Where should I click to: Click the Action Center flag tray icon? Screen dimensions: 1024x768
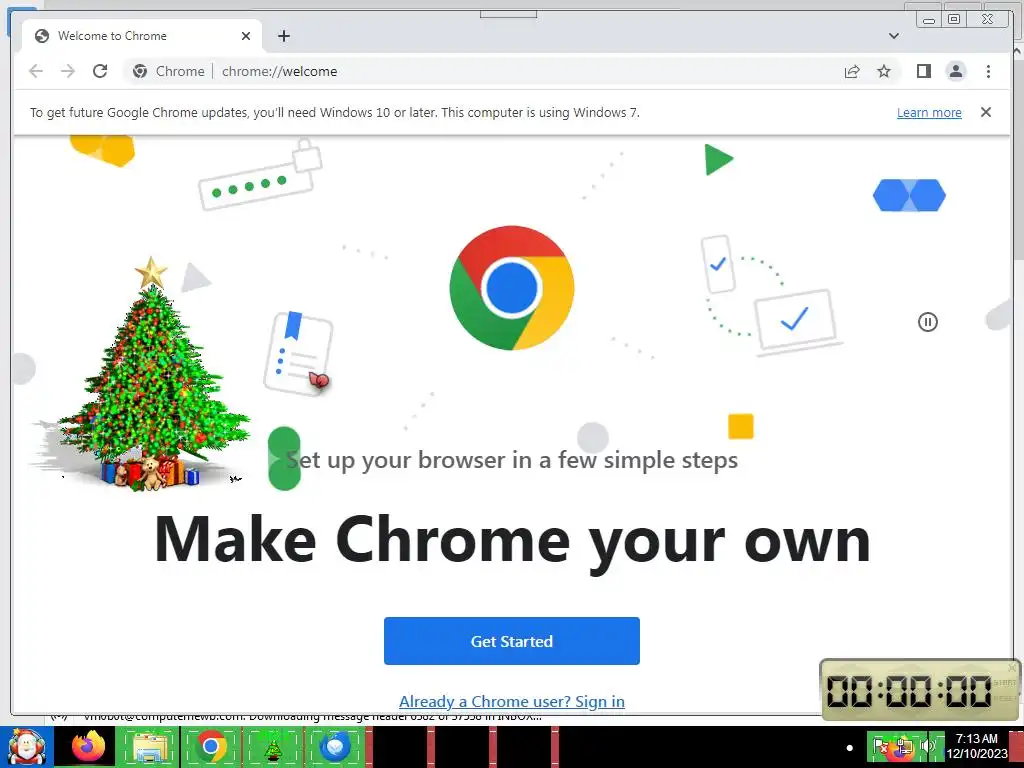coord(880,746)
